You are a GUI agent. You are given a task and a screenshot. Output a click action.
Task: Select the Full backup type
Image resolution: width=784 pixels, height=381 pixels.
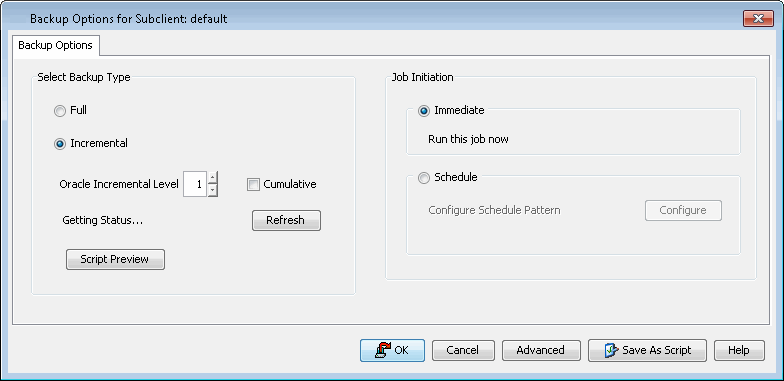[x=60, y=111]
